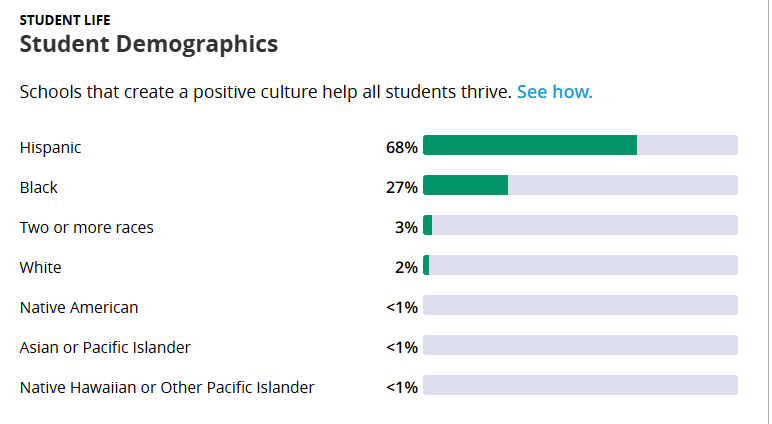Click the Two or more races bar
The height and width of the screenshot is (424, 772).
click(x=580, y=225)
